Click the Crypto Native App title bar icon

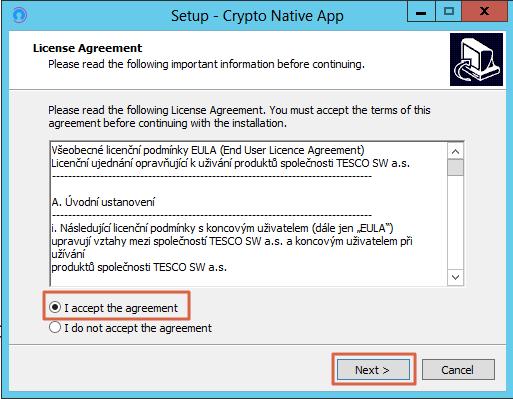[19, 15]
